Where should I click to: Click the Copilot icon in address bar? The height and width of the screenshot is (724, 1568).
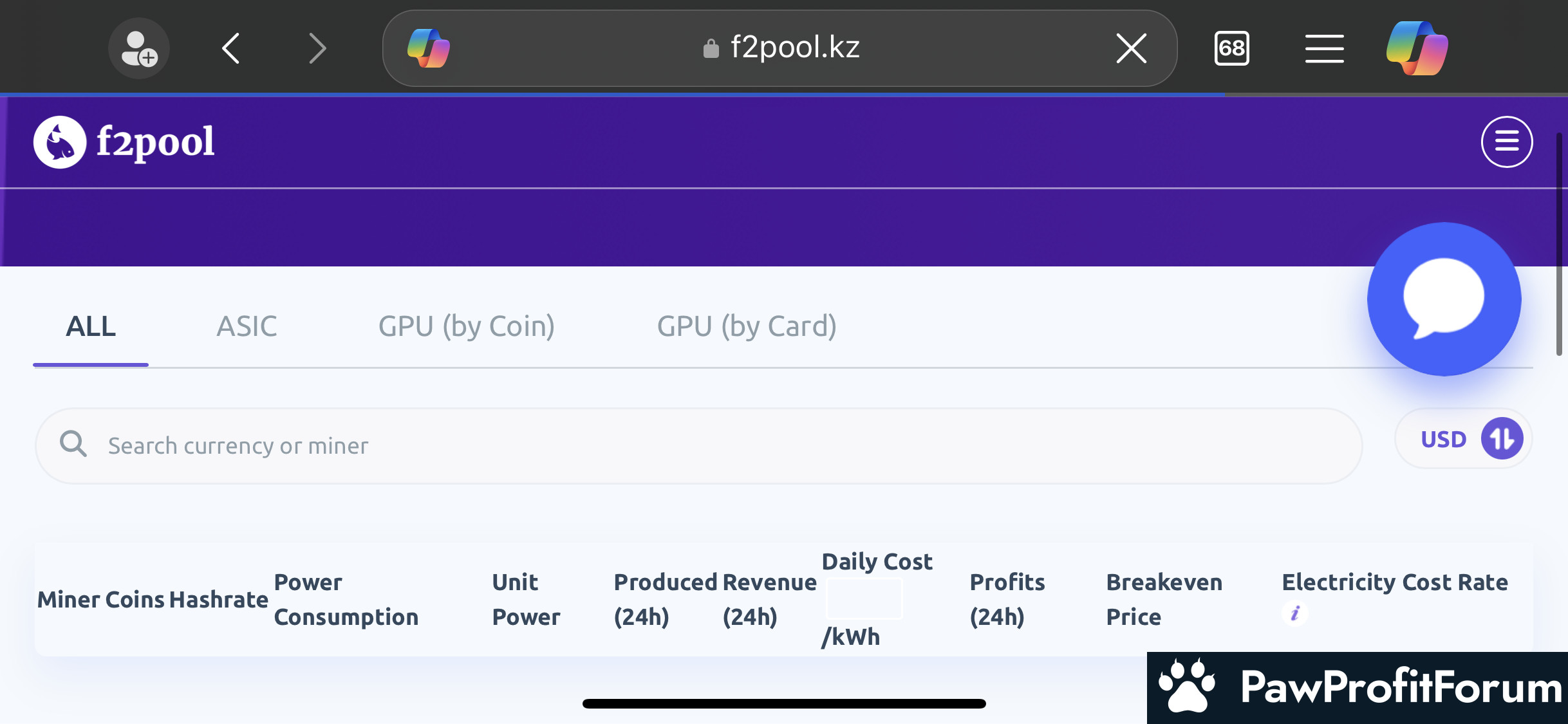(429, 48)
